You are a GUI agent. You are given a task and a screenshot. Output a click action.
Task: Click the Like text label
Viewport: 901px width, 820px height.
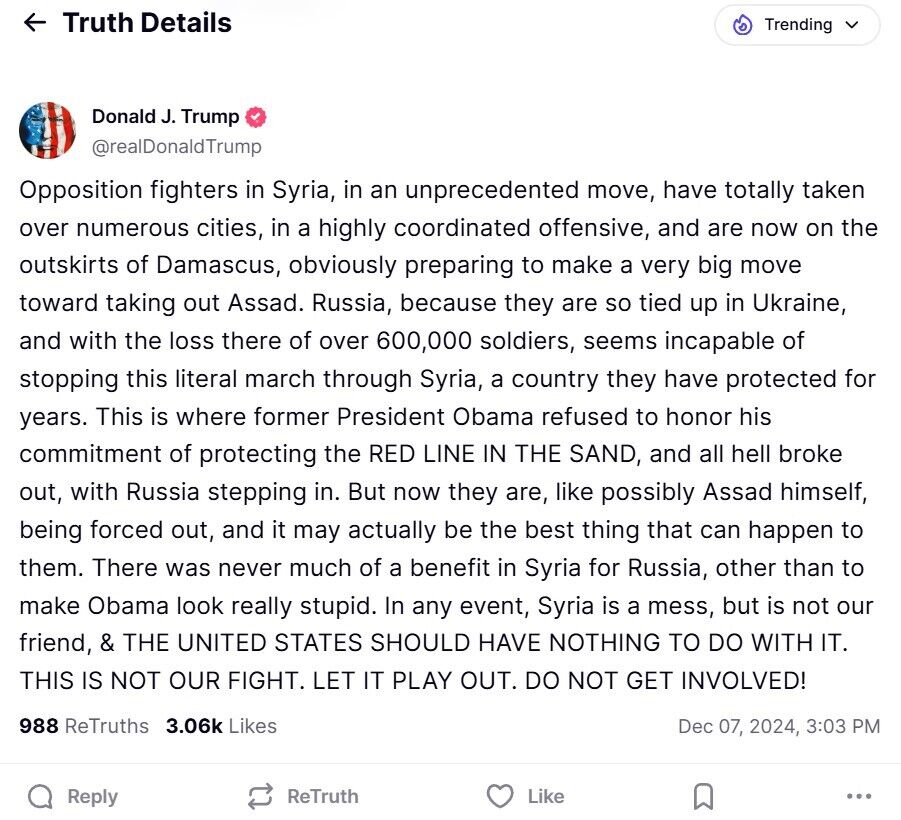[545, 796]
